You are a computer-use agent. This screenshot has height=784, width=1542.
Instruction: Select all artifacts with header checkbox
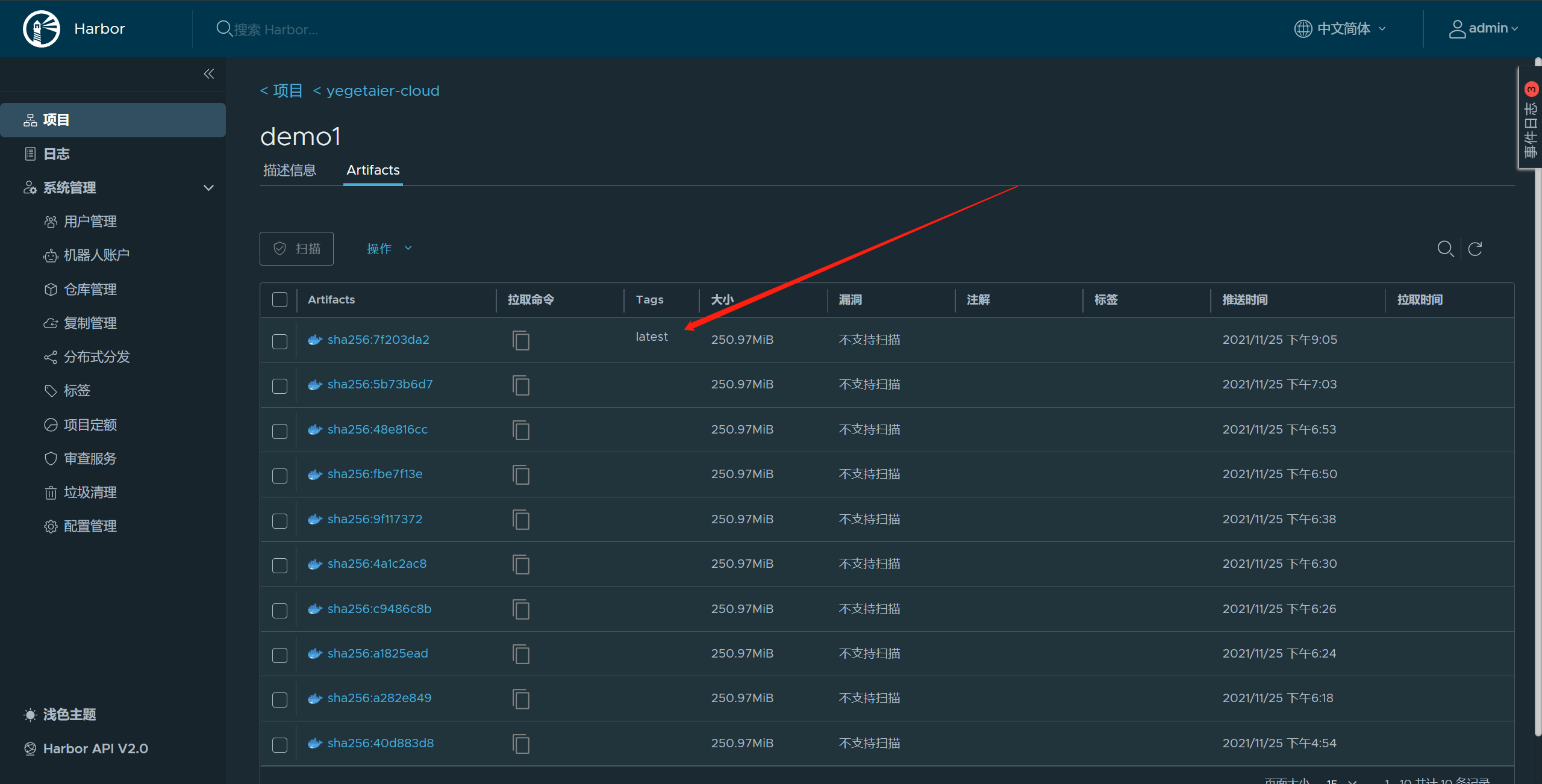[x=279, y=300]
